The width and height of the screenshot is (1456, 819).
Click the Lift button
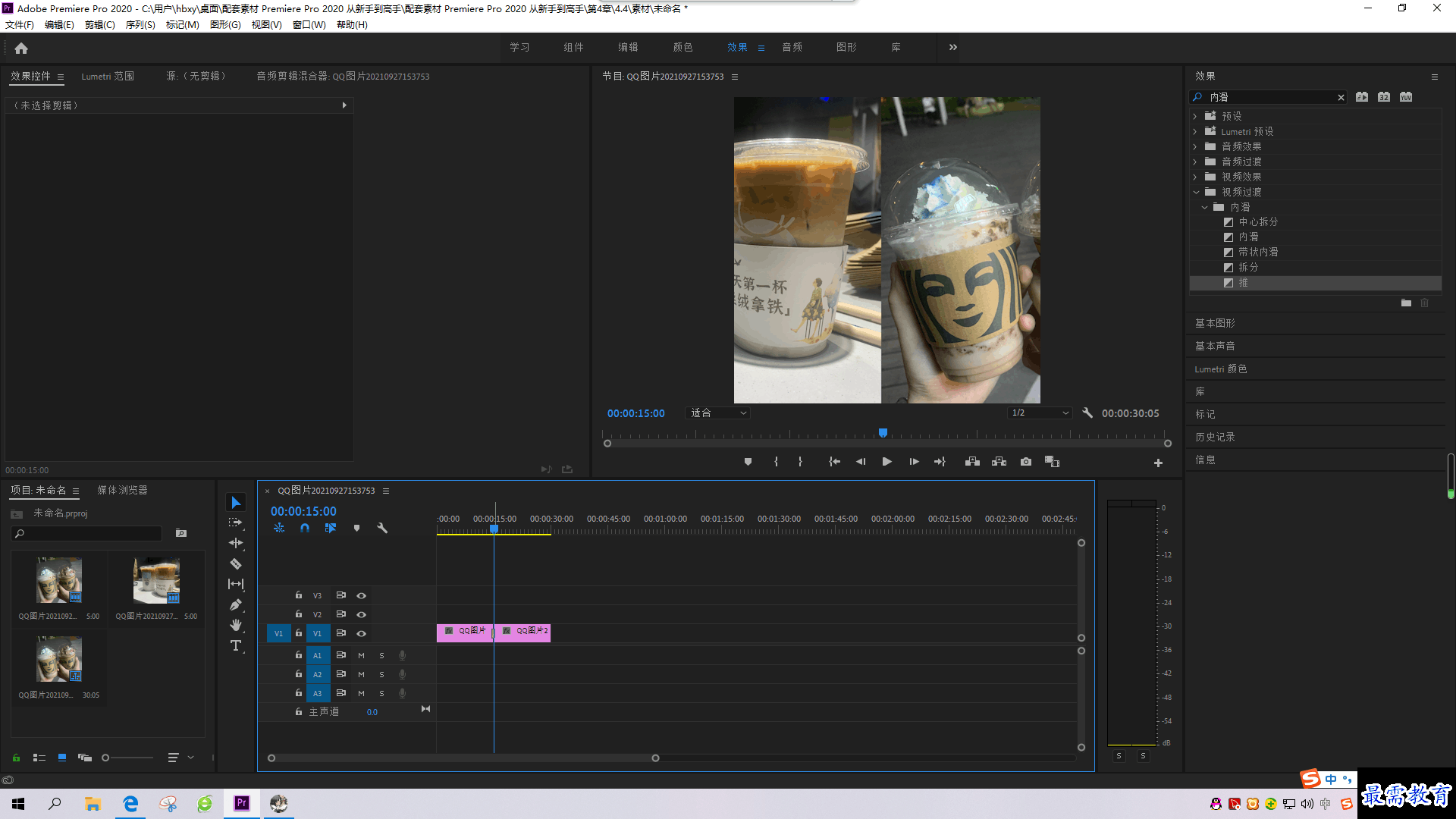tap(972, 462)
